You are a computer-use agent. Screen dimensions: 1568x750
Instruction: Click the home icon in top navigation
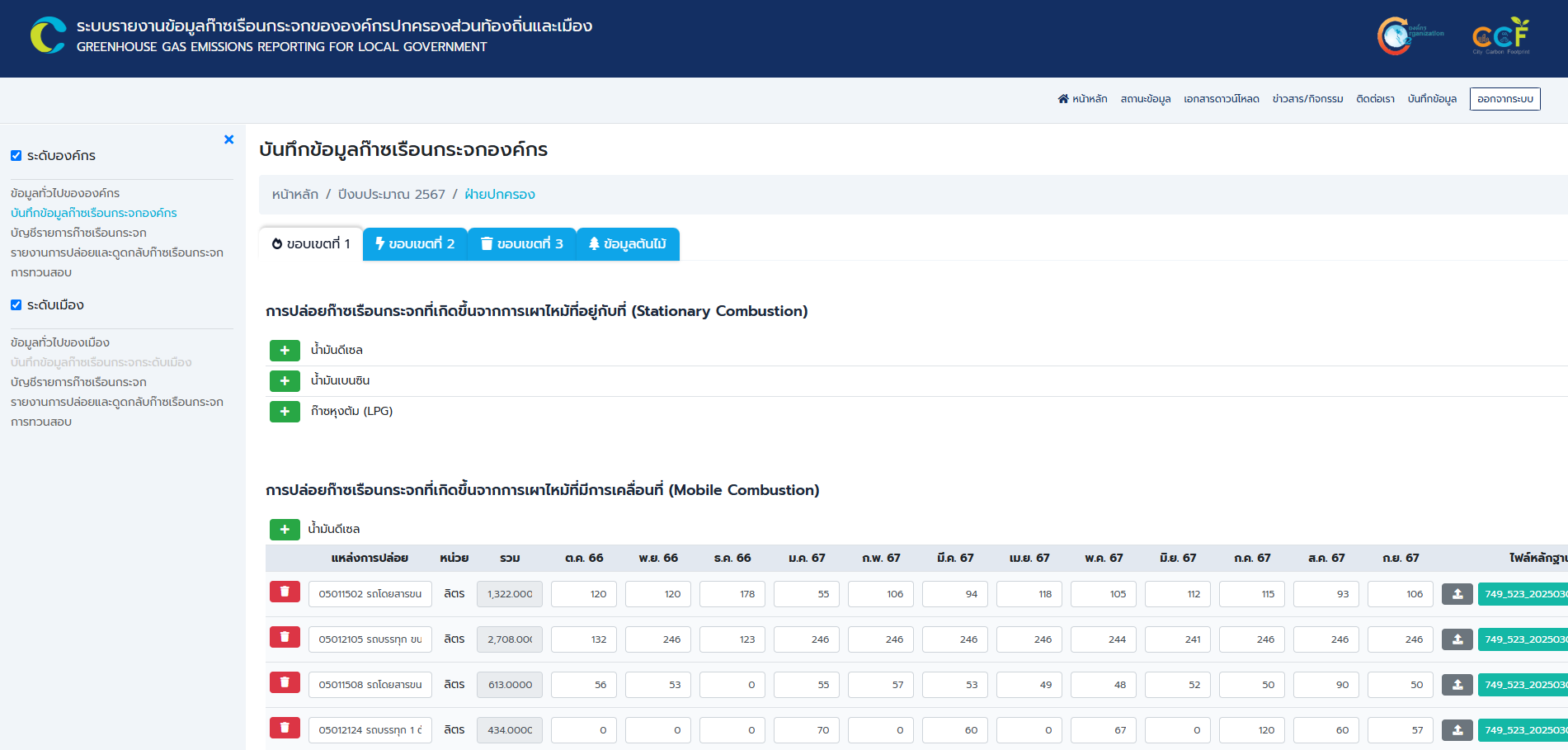click(1063, 99)
